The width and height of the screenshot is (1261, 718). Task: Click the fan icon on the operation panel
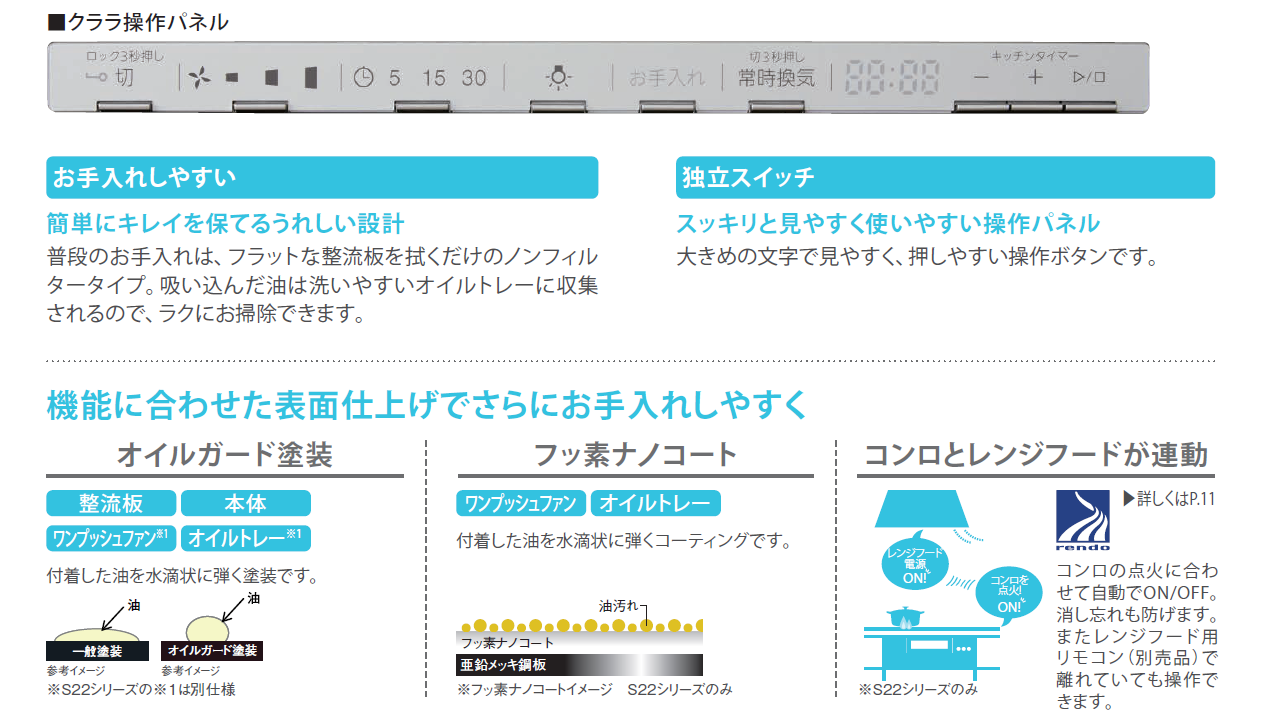pos(196,77)
